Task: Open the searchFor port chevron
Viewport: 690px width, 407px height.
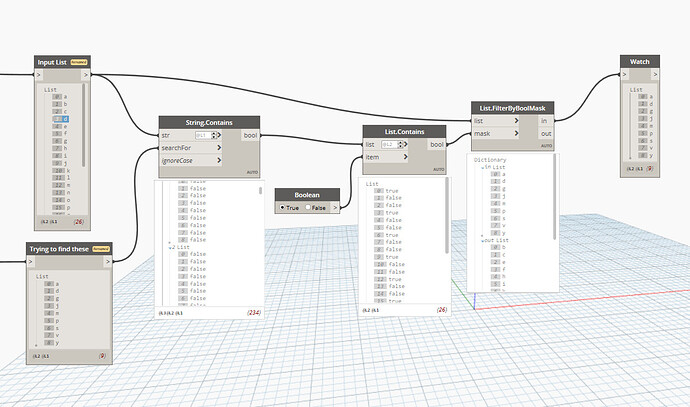Action: click(219, 148)
